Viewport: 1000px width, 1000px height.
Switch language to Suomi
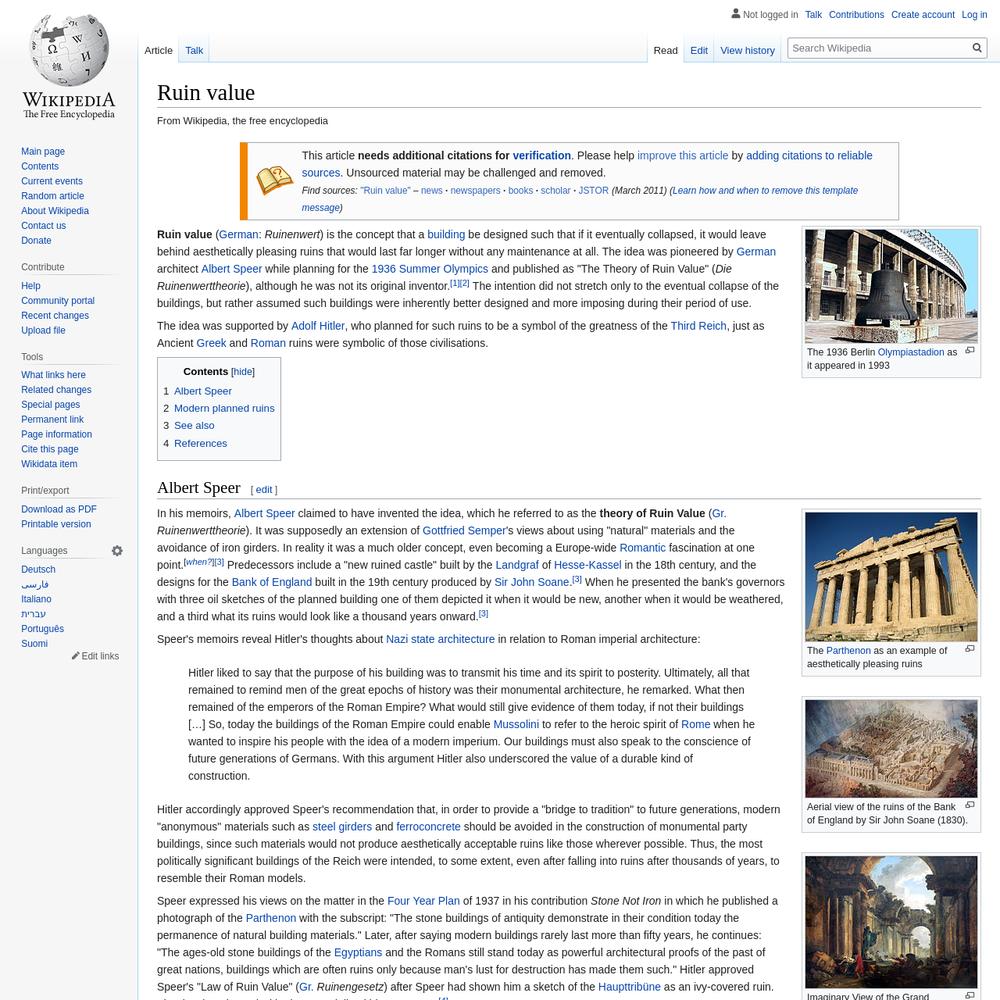pyautogui.click(x=34, y=643)
